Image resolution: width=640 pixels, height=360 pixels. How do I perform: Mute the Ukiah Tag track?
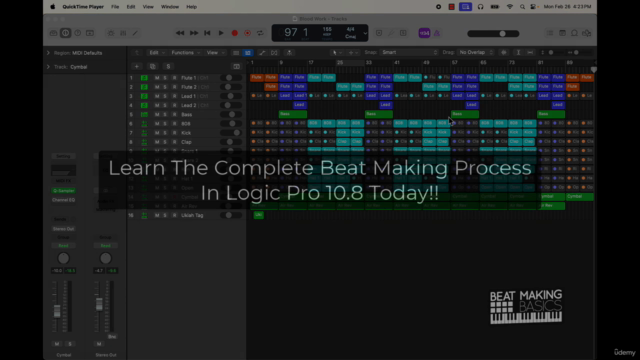pyautogui.click(x=157, y=215)
